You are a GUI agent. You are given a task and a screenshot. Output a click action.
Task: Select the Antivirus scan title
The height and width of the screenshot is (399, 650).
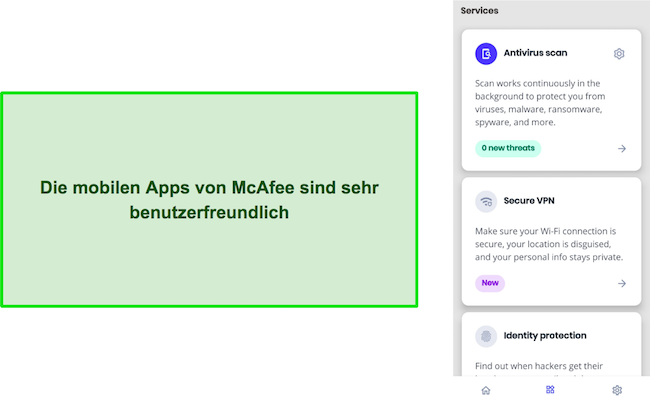(x=535, y=53)
